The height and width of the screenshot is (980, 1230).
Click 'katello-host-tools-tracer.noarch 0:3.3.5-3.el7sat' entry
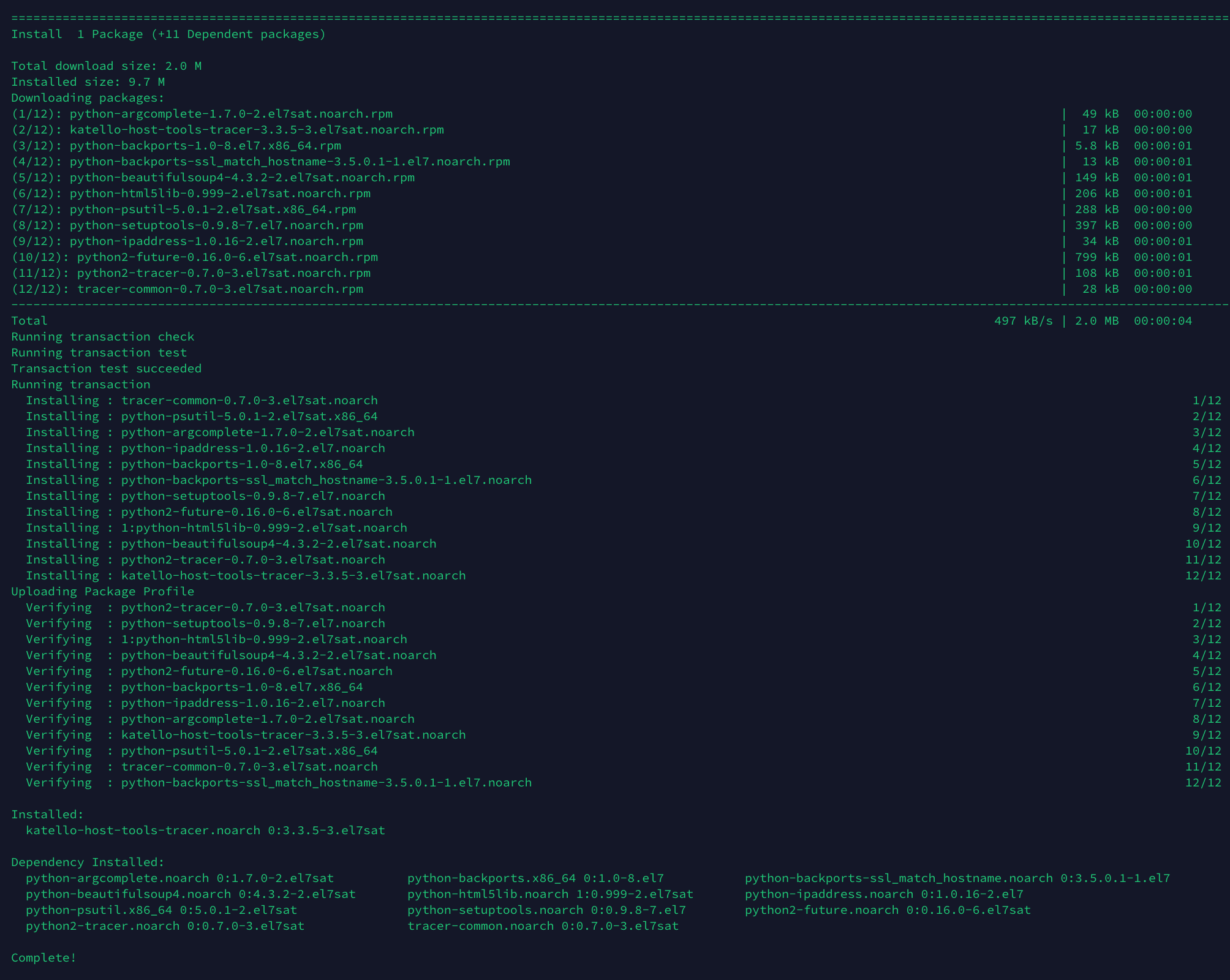[205, 831]
